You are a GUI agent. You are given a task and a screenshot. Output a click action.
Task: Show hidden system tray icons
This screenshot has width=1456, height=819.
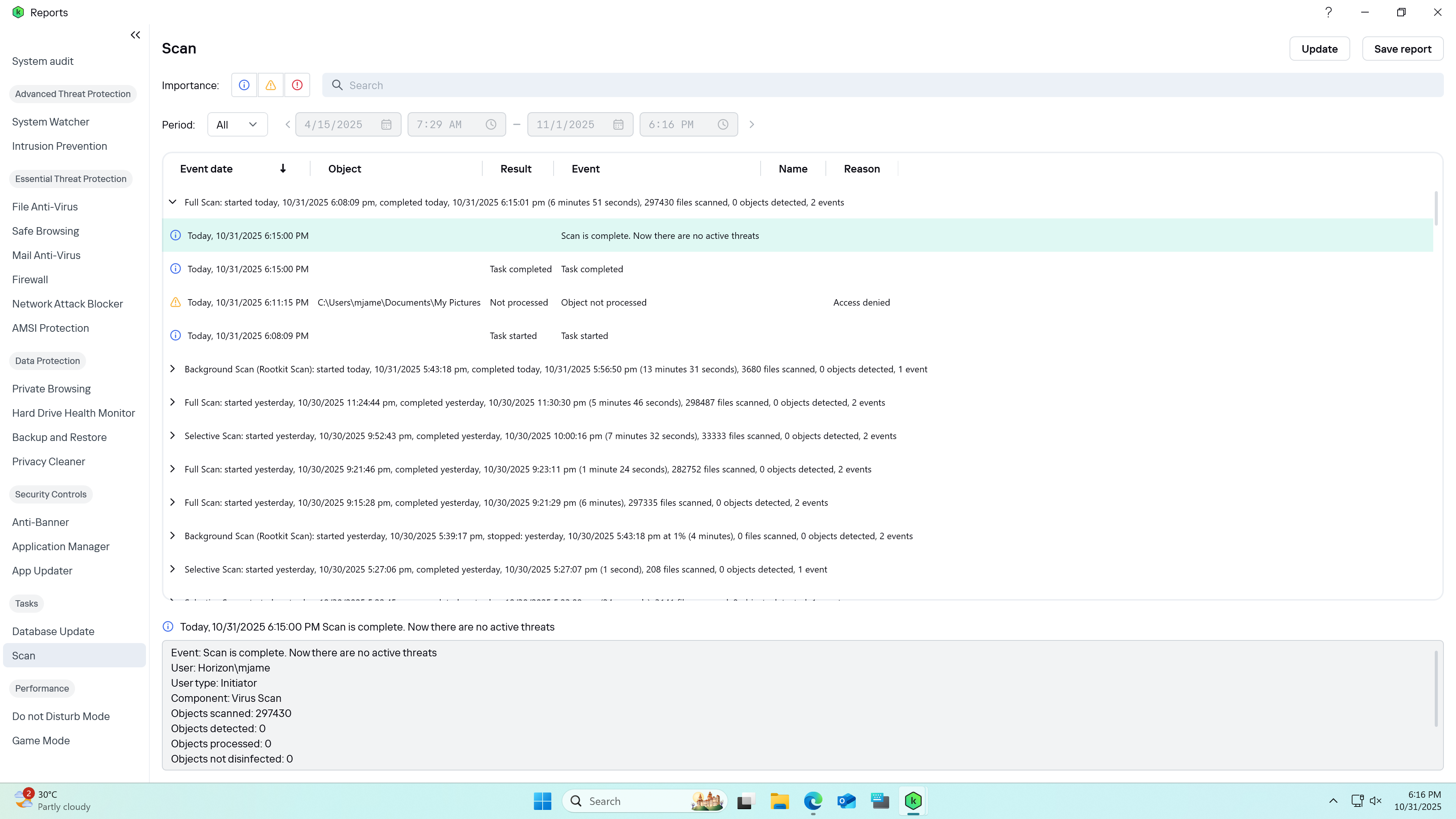pos(1334,801)
